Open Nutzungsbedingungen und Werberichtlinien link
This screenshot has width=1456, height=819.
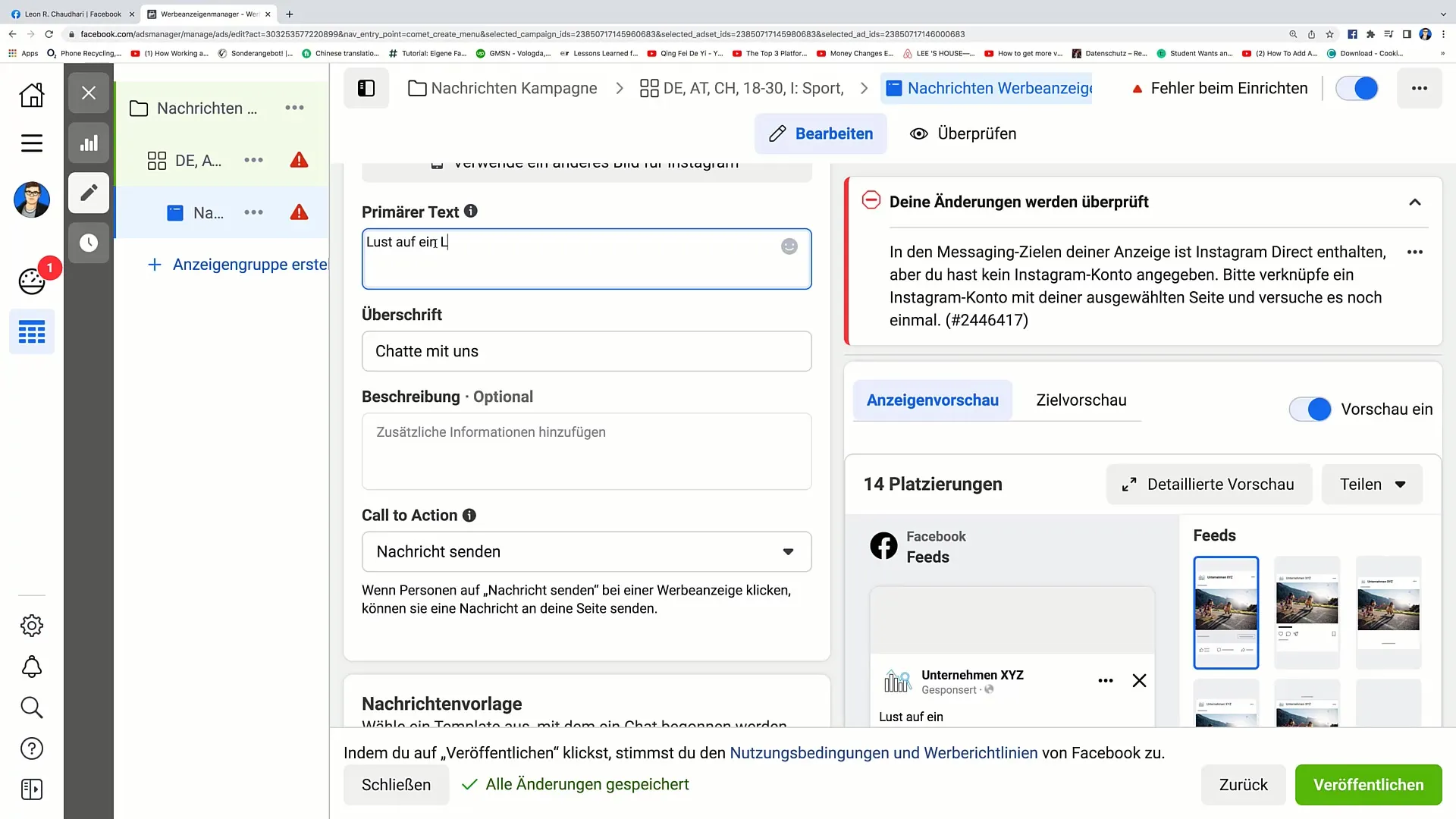(883, 753)
